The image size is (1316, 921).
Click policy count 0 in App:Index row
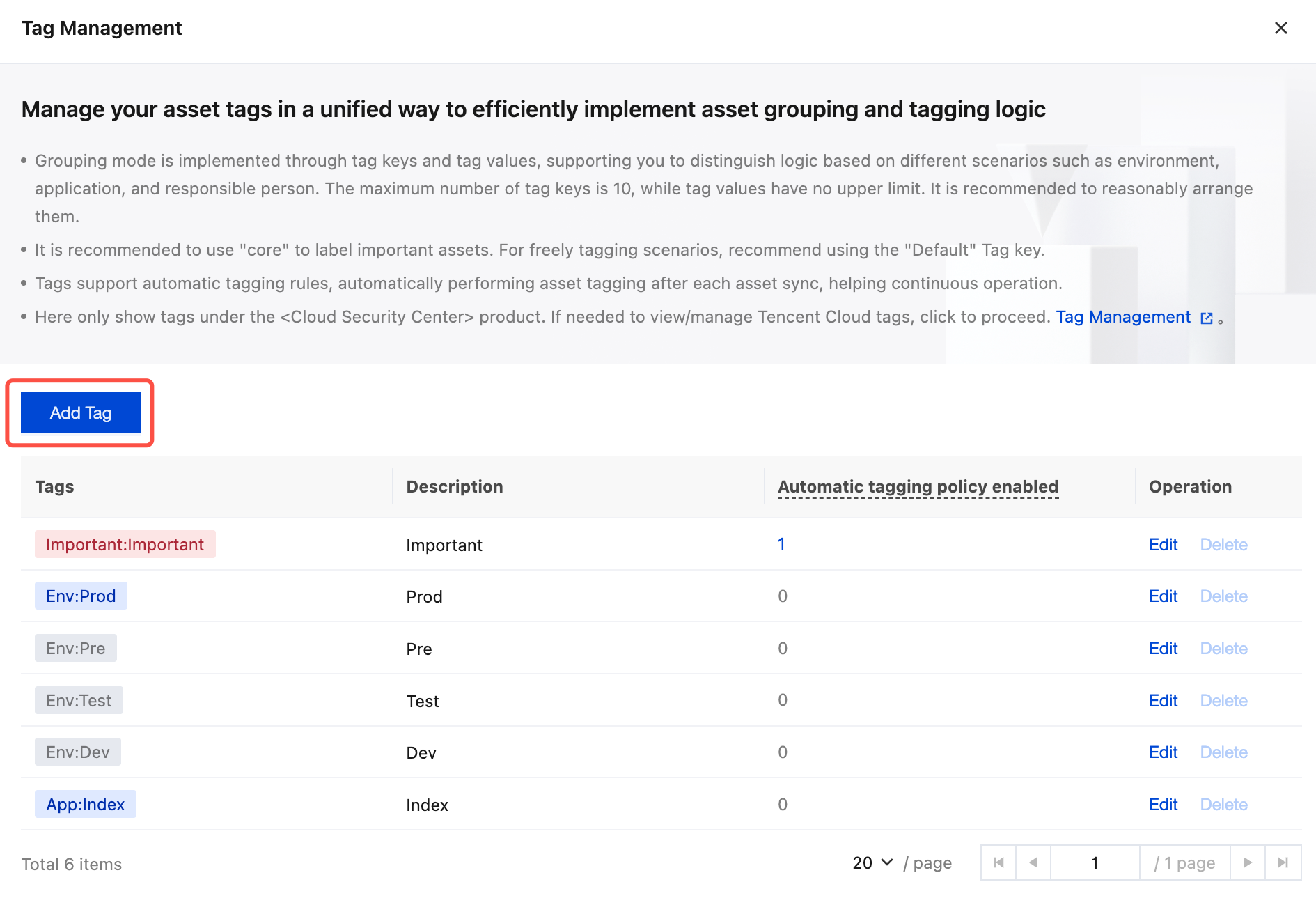783,805
